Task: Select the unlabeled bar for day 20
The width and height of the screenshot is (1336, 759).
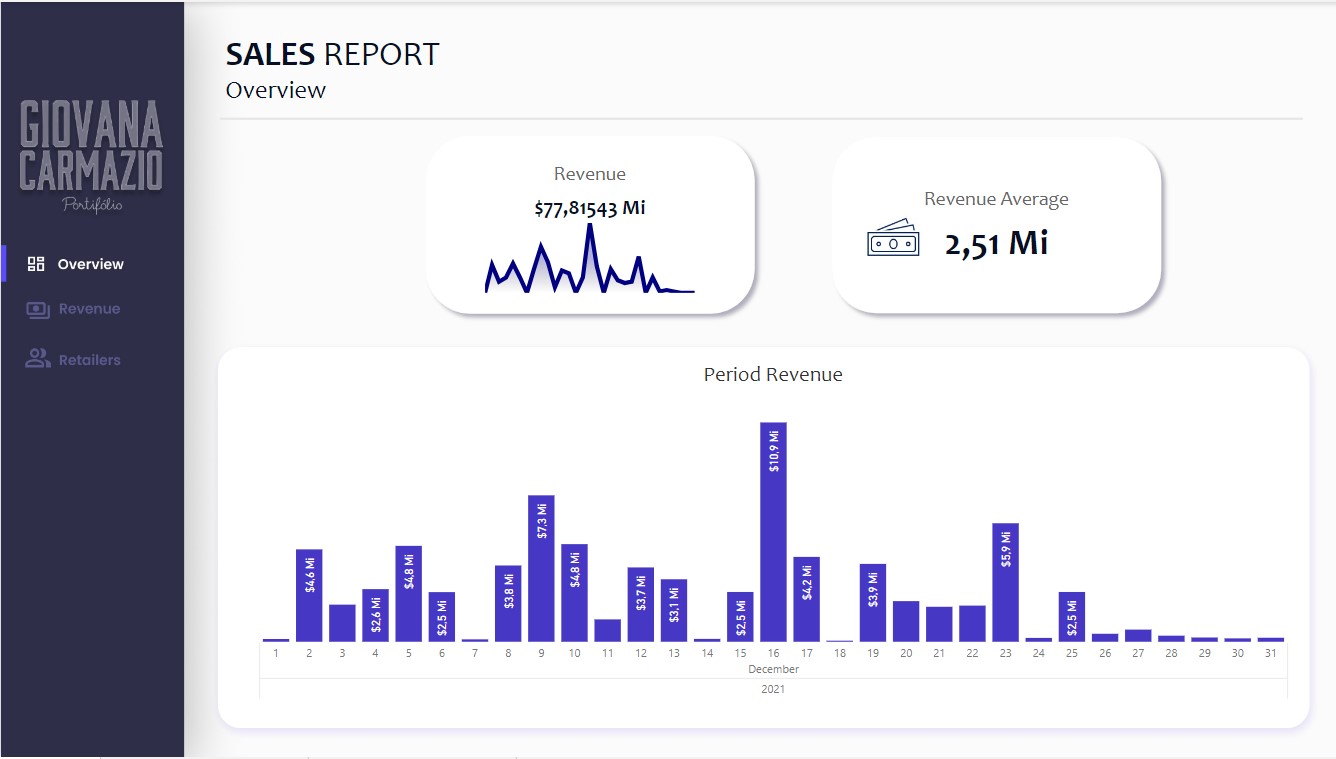Action: point(906,621)
